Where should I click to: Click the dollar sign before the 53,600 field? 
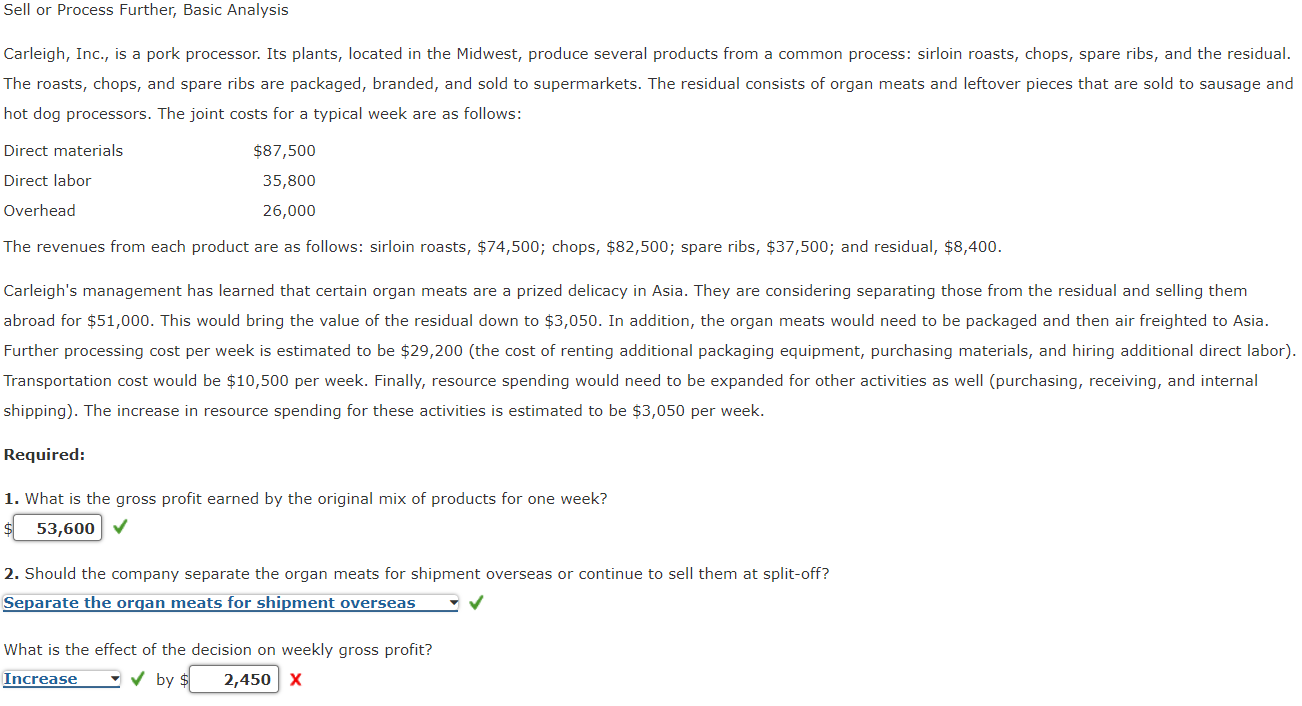point(7,527)
